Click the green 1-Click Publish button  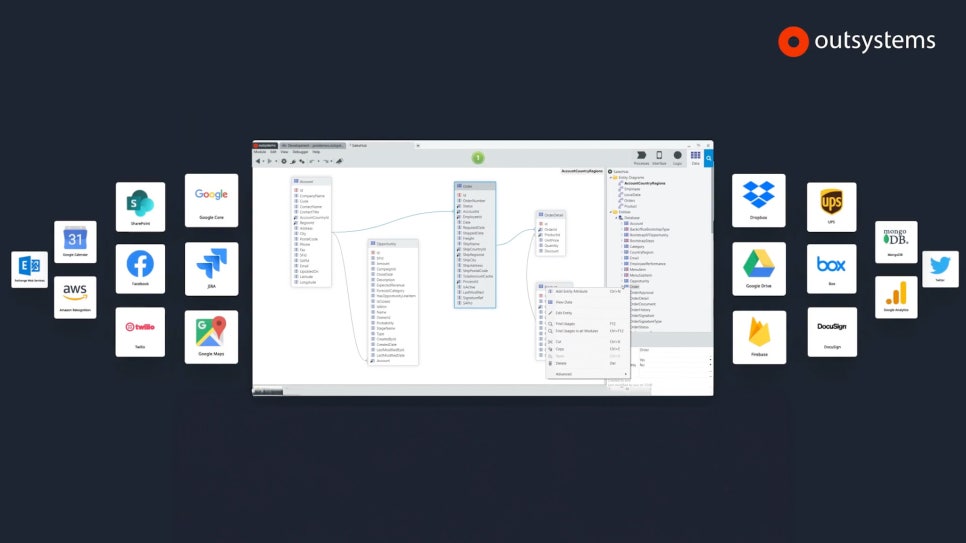(477, 158)
